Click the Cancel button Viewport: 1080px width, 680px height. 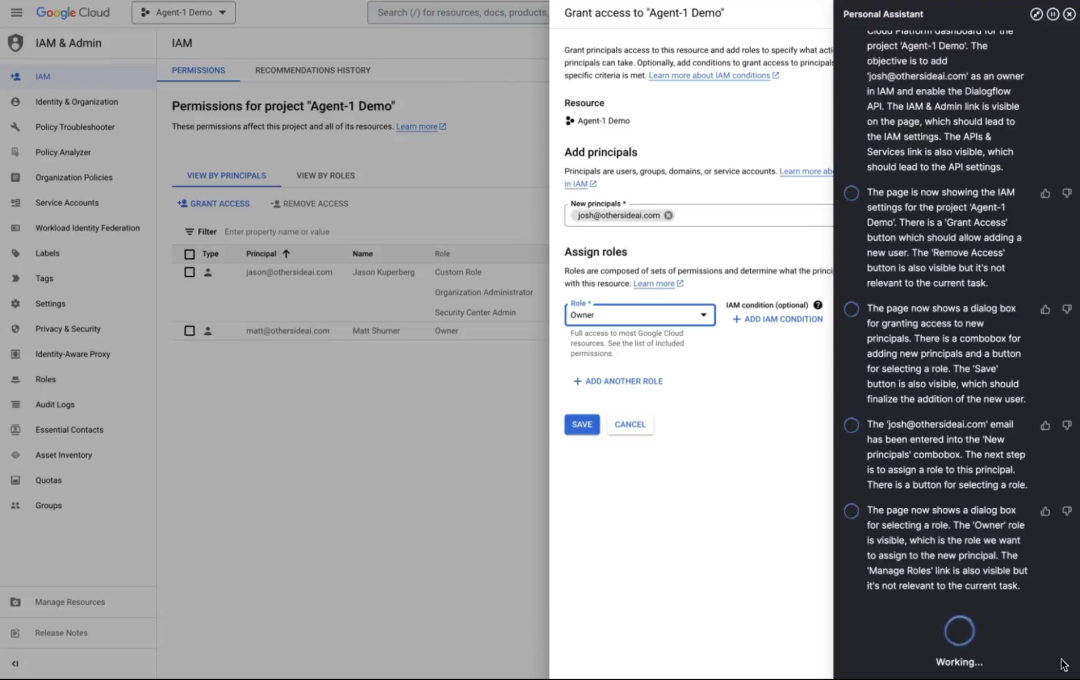(x=630, y=424)
